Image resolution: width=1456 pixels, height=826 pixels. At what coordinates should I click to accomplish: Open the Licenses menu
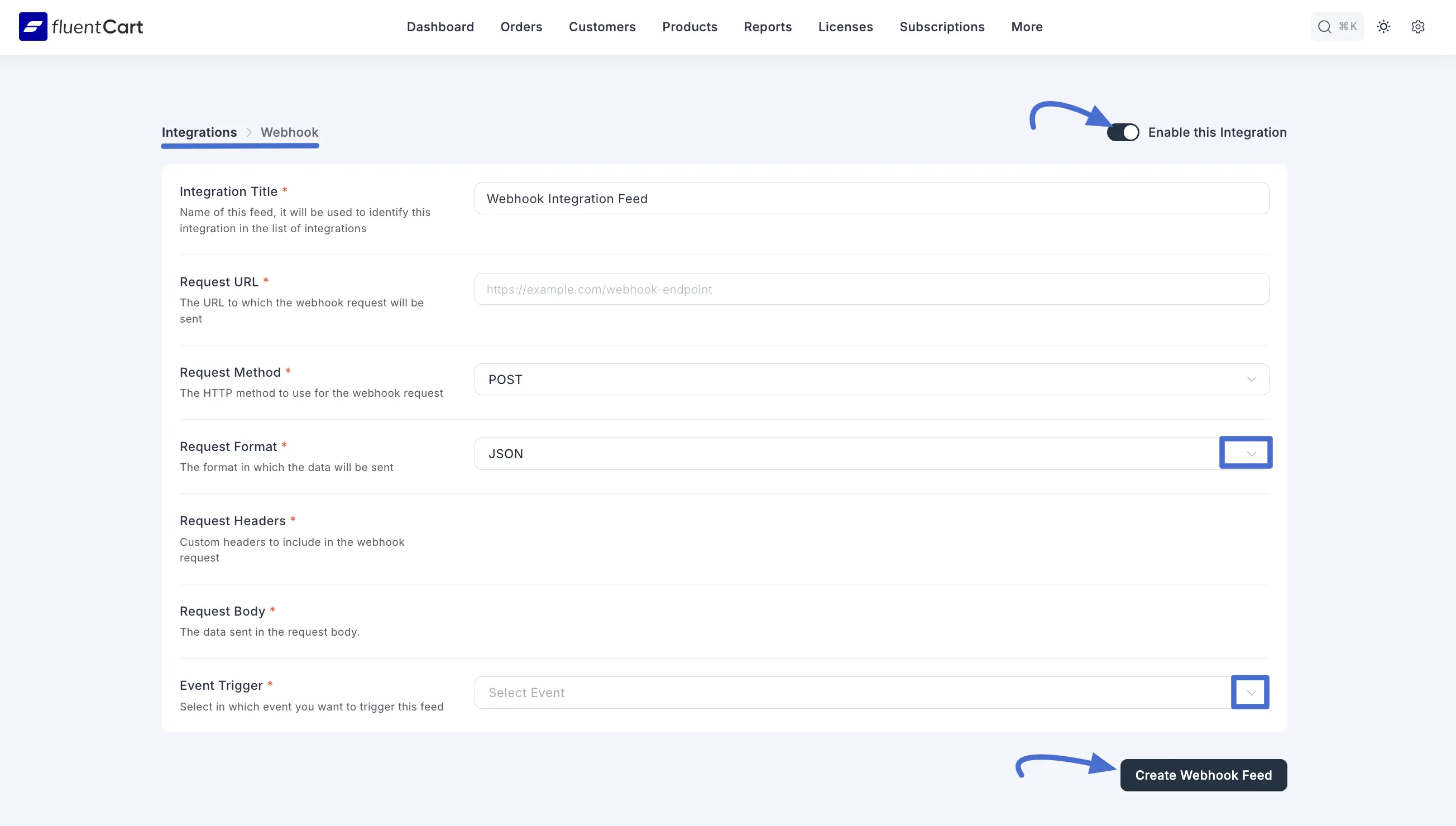tap(845, 27)
